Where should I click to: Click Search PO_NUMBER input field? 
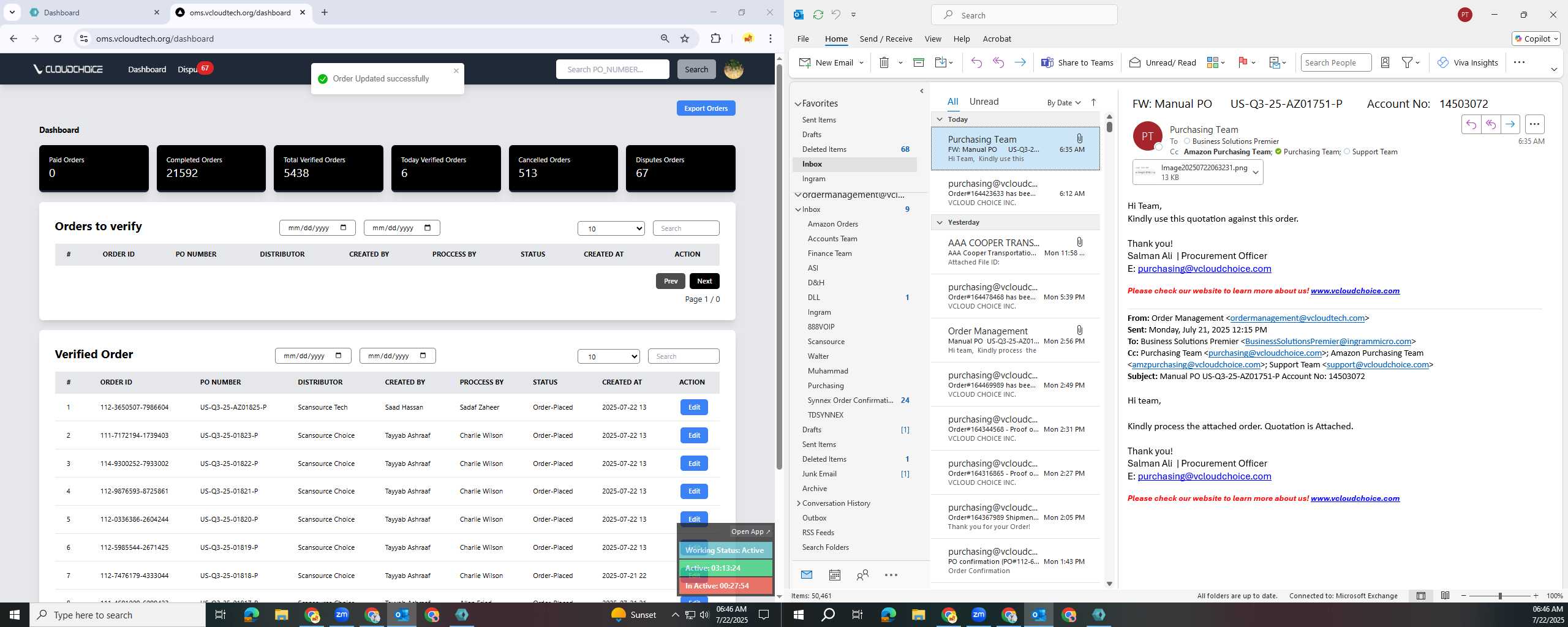coord(612,69)
